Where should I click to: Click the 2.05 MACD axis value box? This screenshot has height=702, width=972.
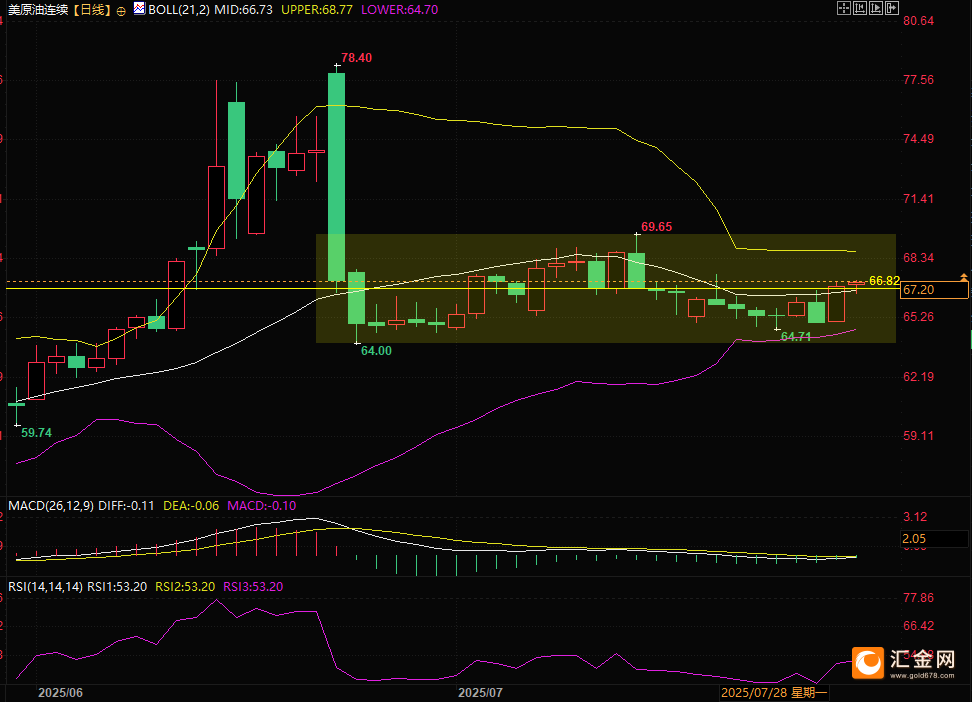934,539
